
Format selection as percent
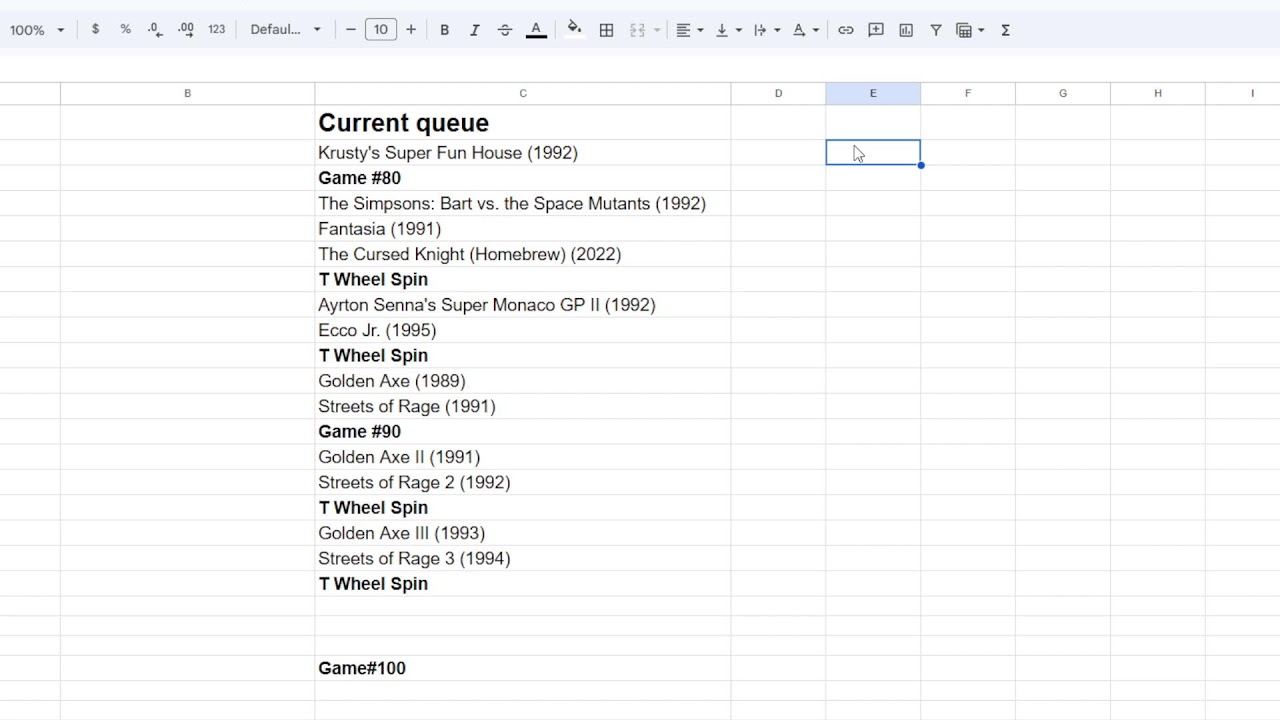coord(125,30)
